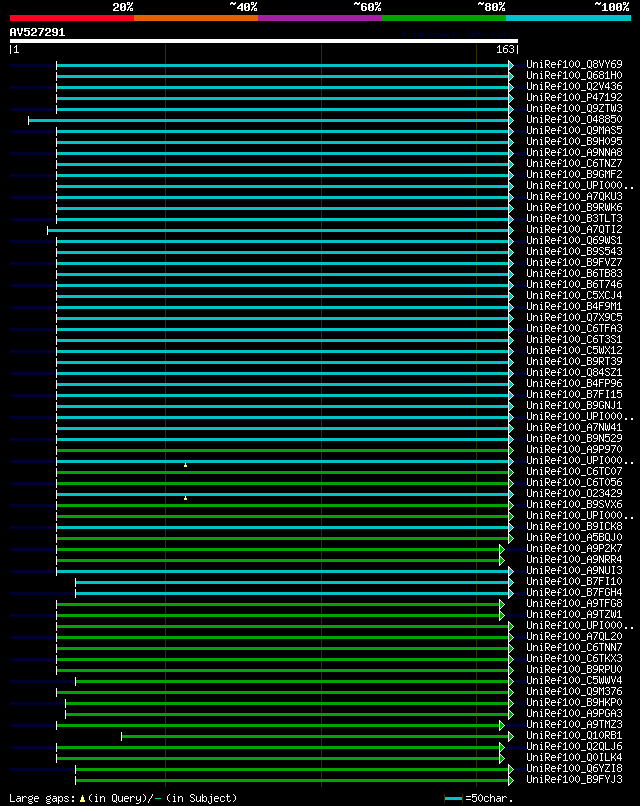Image resolution: width=640 pixels, height=806 pixels.
Task: Click the arrowhead ending the A9NRR4 alignment
Action: pyautogui.click(x=502, y=560)
